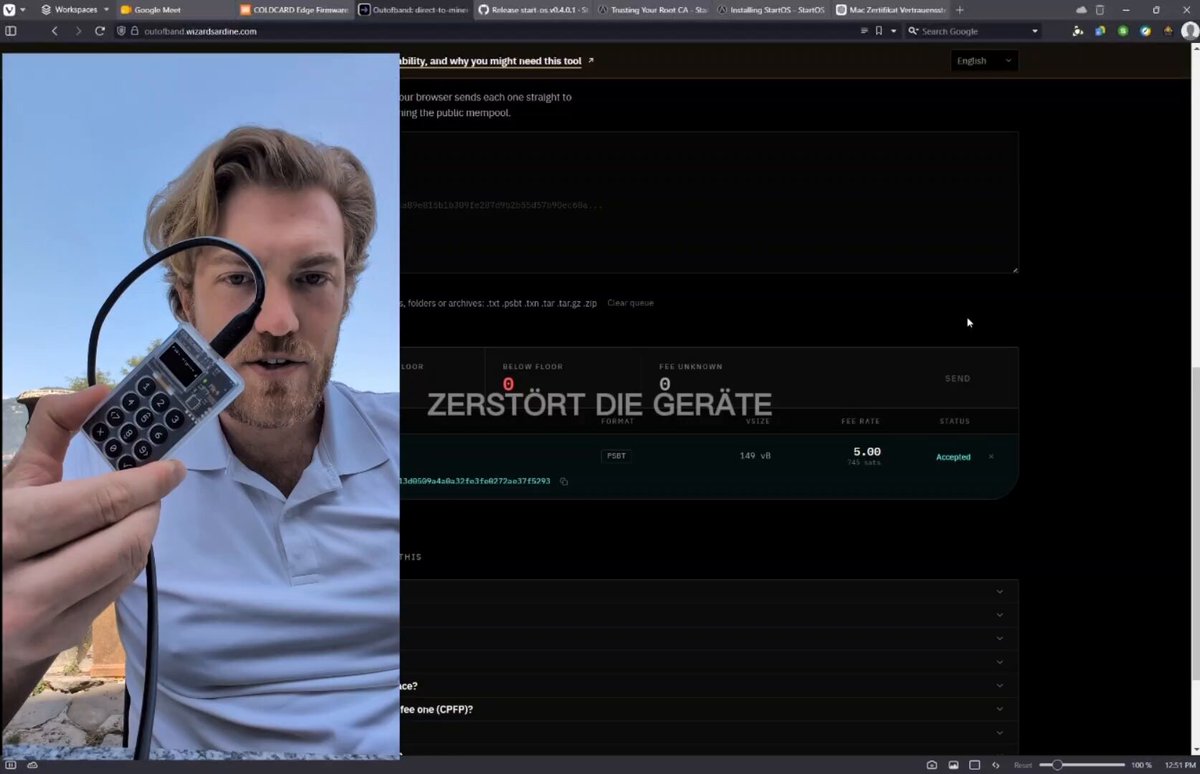Open the closed tabs trash icon
Image resolution: width=1200 pixels, height=774 pixels.
pyautogui.click(x=1100, y=10)
